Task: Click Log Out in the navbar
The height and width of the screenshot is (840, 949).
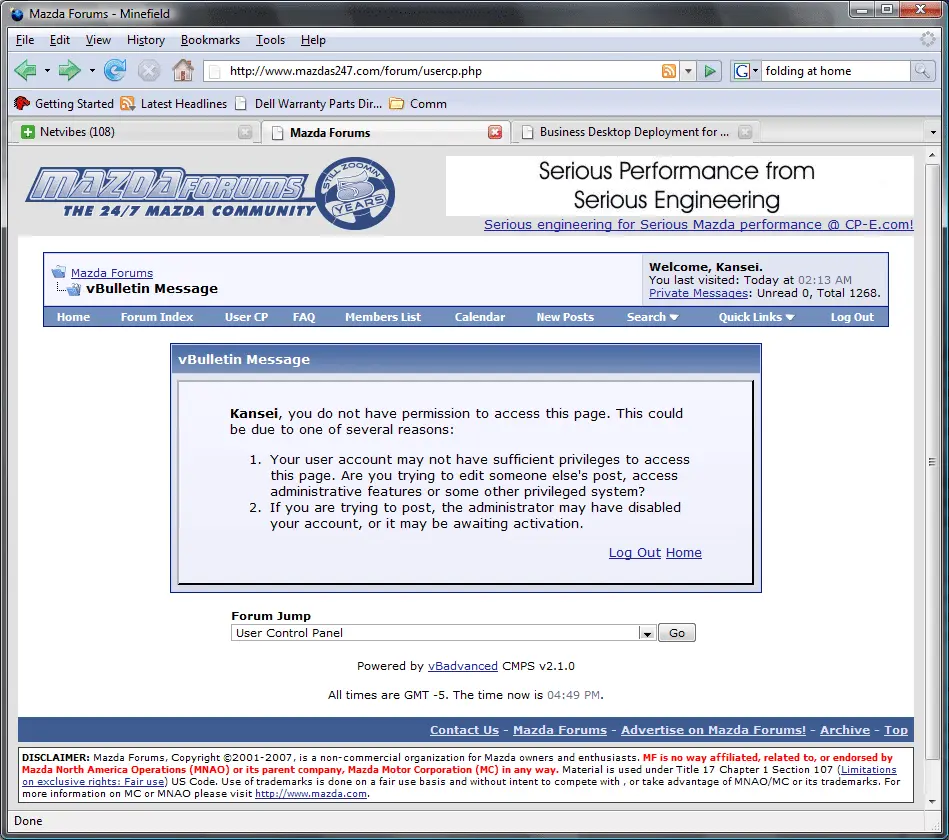Action: tap(852, 317)
